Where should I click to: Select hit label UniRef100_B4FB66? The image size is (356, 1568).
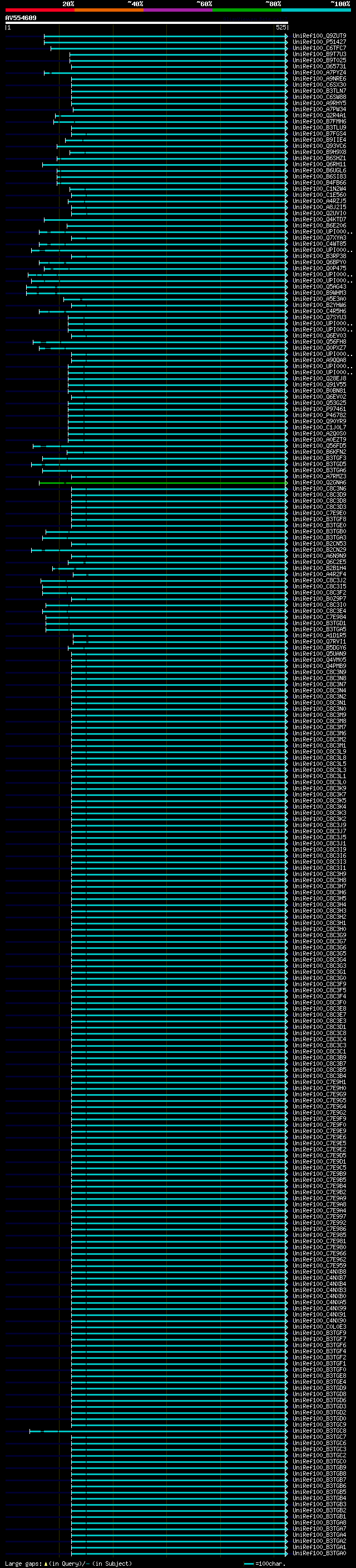coord(319,182)
